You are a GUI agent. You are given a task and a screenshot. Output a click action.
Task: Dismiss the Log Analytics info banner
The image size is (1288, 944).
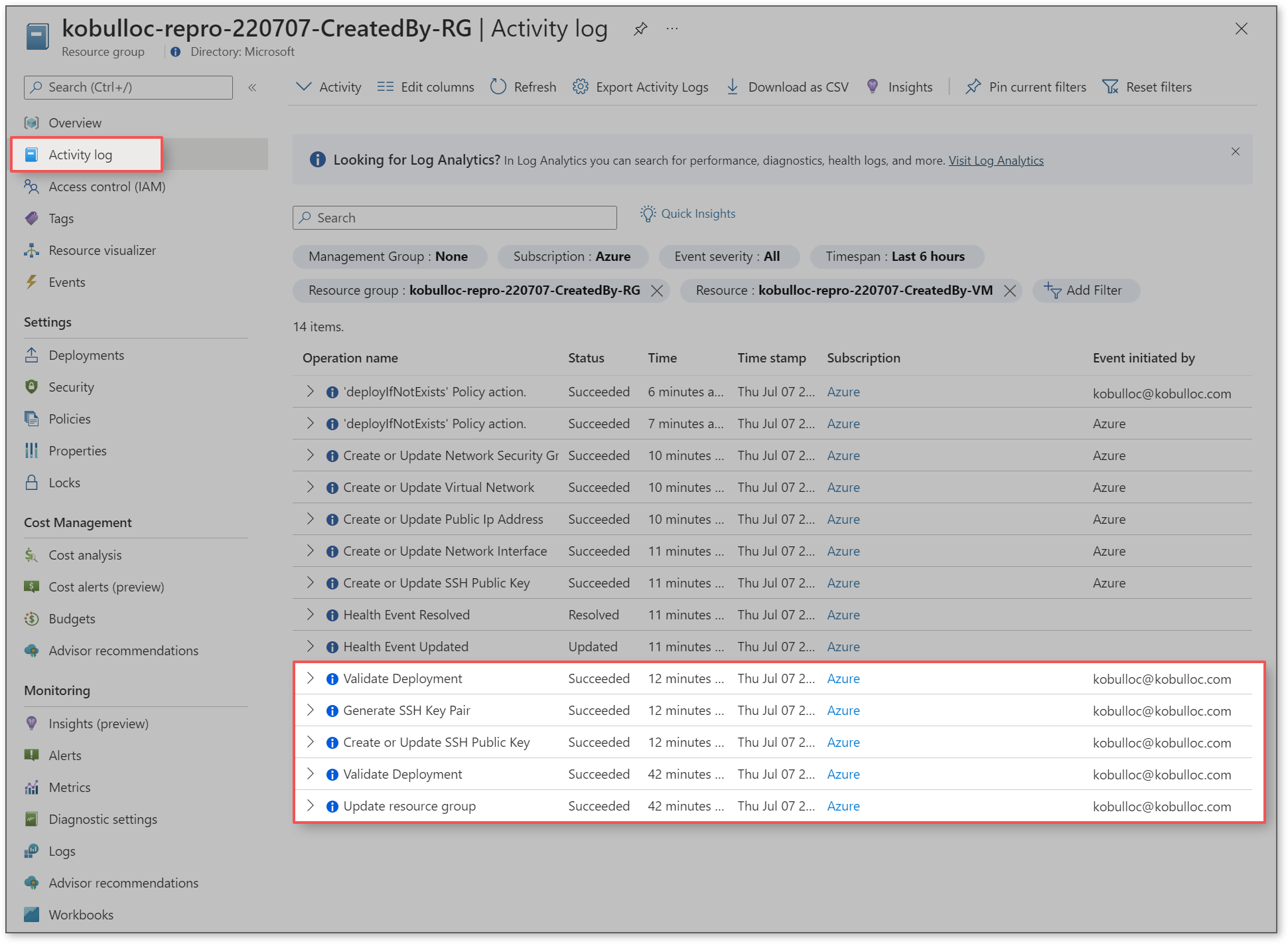click(x=1235, y=151)
